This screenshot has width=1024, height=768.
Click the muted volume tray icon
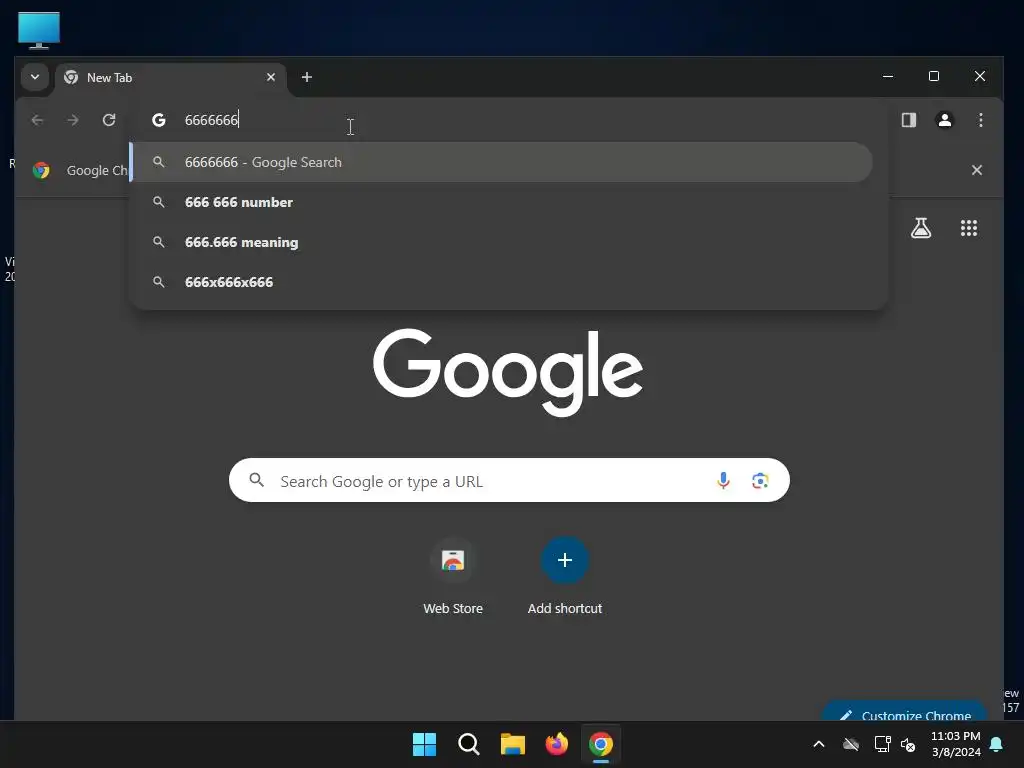point(908,744)
